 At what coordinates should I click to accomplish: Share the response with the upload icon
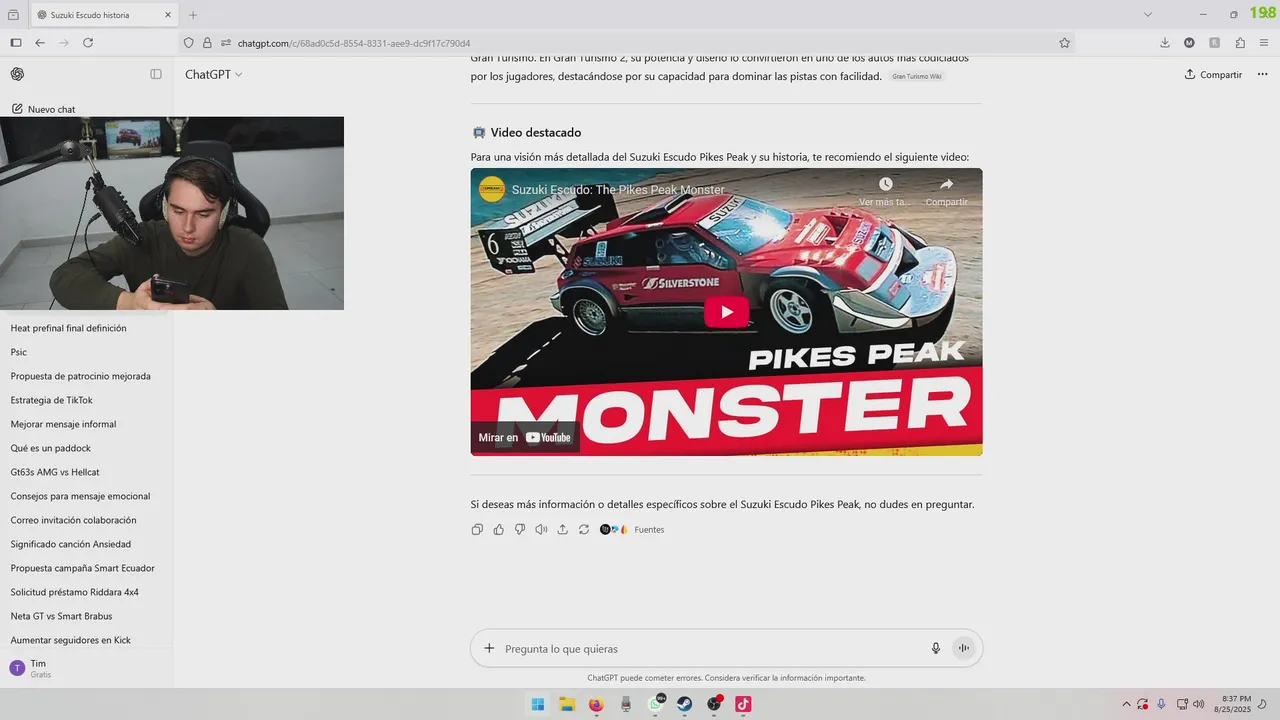pos(562,530)
